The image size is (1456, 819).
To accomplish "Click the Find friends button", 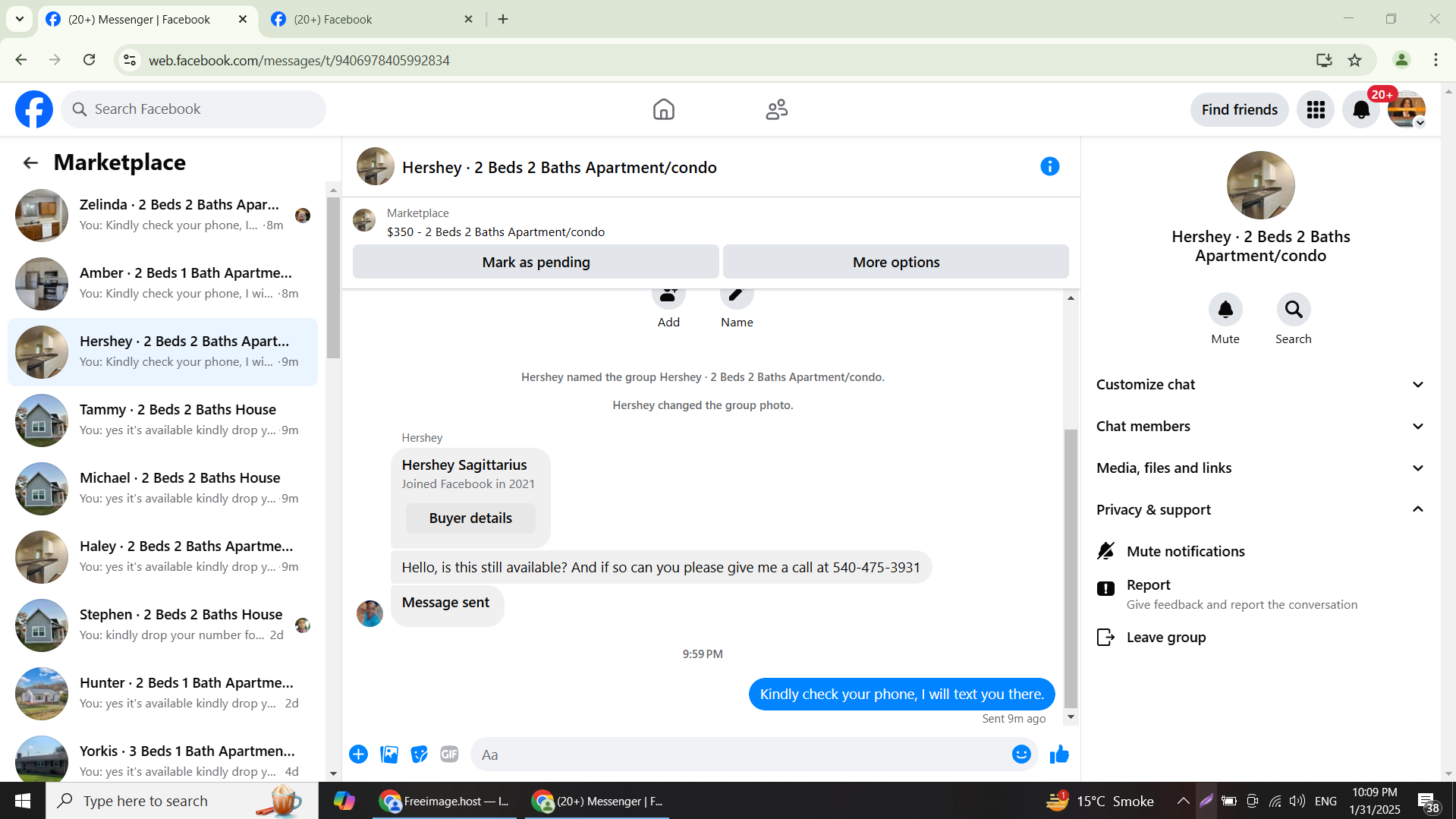I will coord(1239,109).
